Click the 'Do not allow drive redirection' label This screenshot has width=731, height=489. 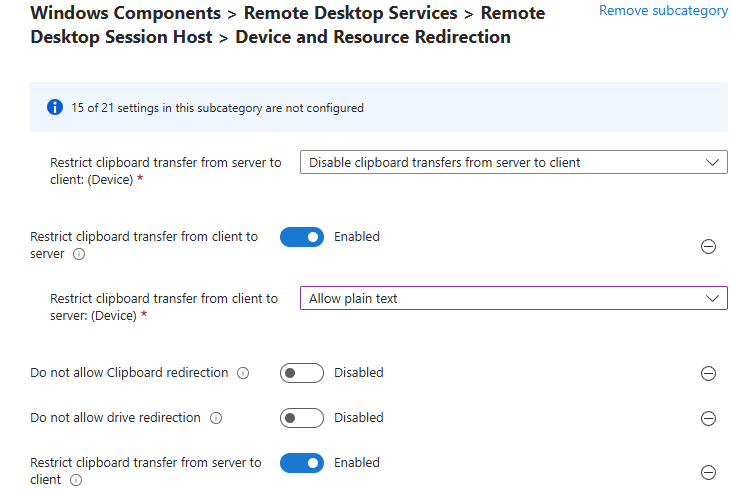115,418
